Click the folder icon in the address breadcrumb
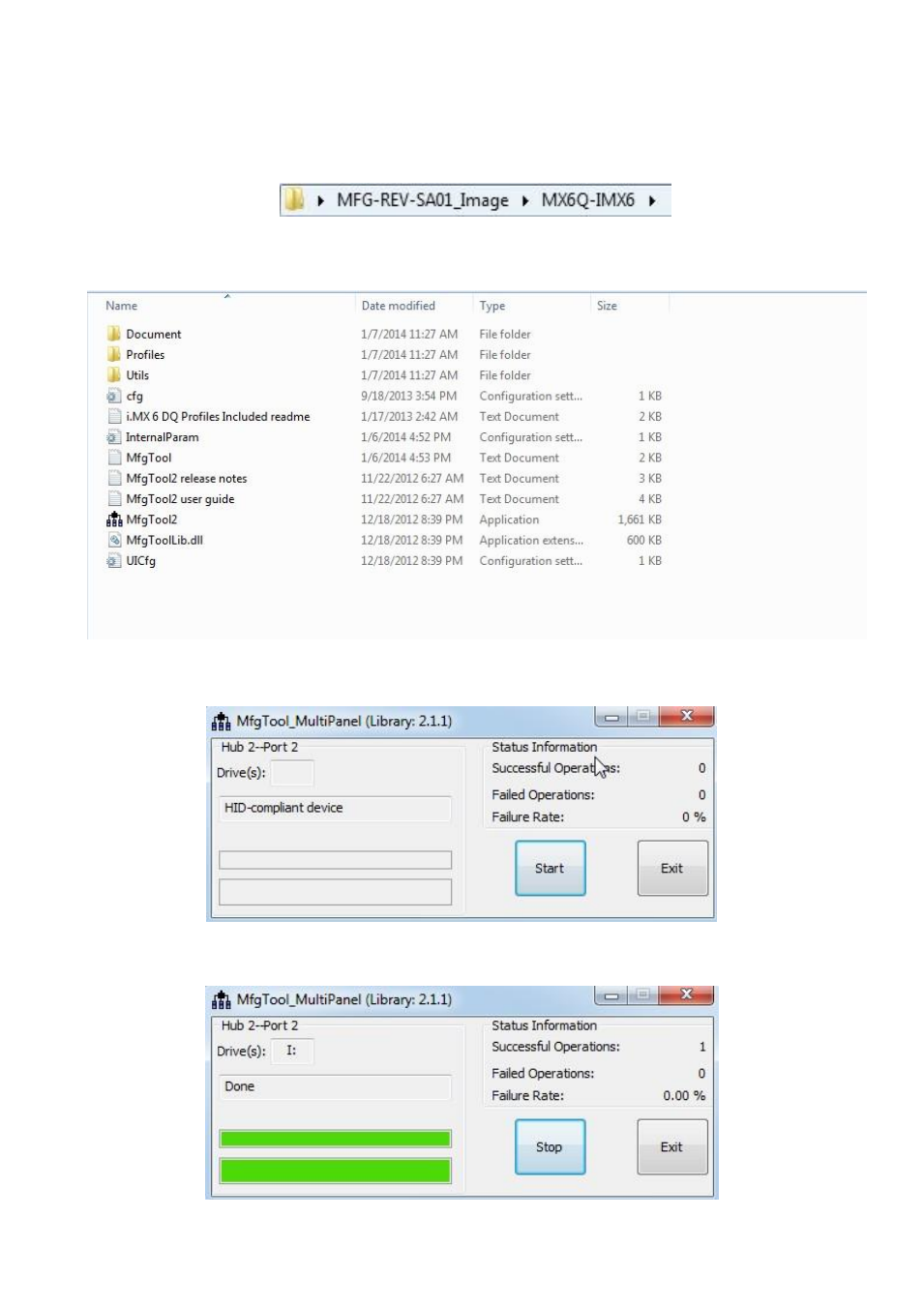Viewport: 924px width, 1306px height. click(294, 199)
